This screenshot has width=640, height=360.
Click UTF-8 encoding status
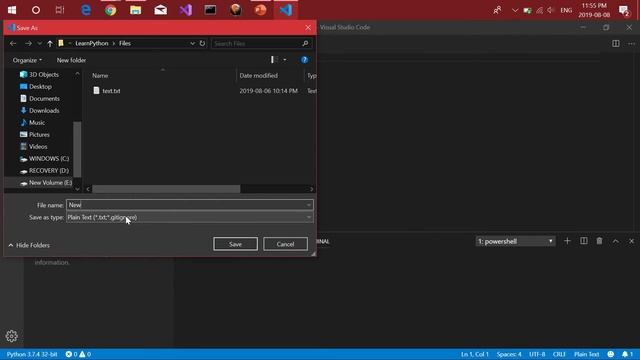click(x=537, y=354)
